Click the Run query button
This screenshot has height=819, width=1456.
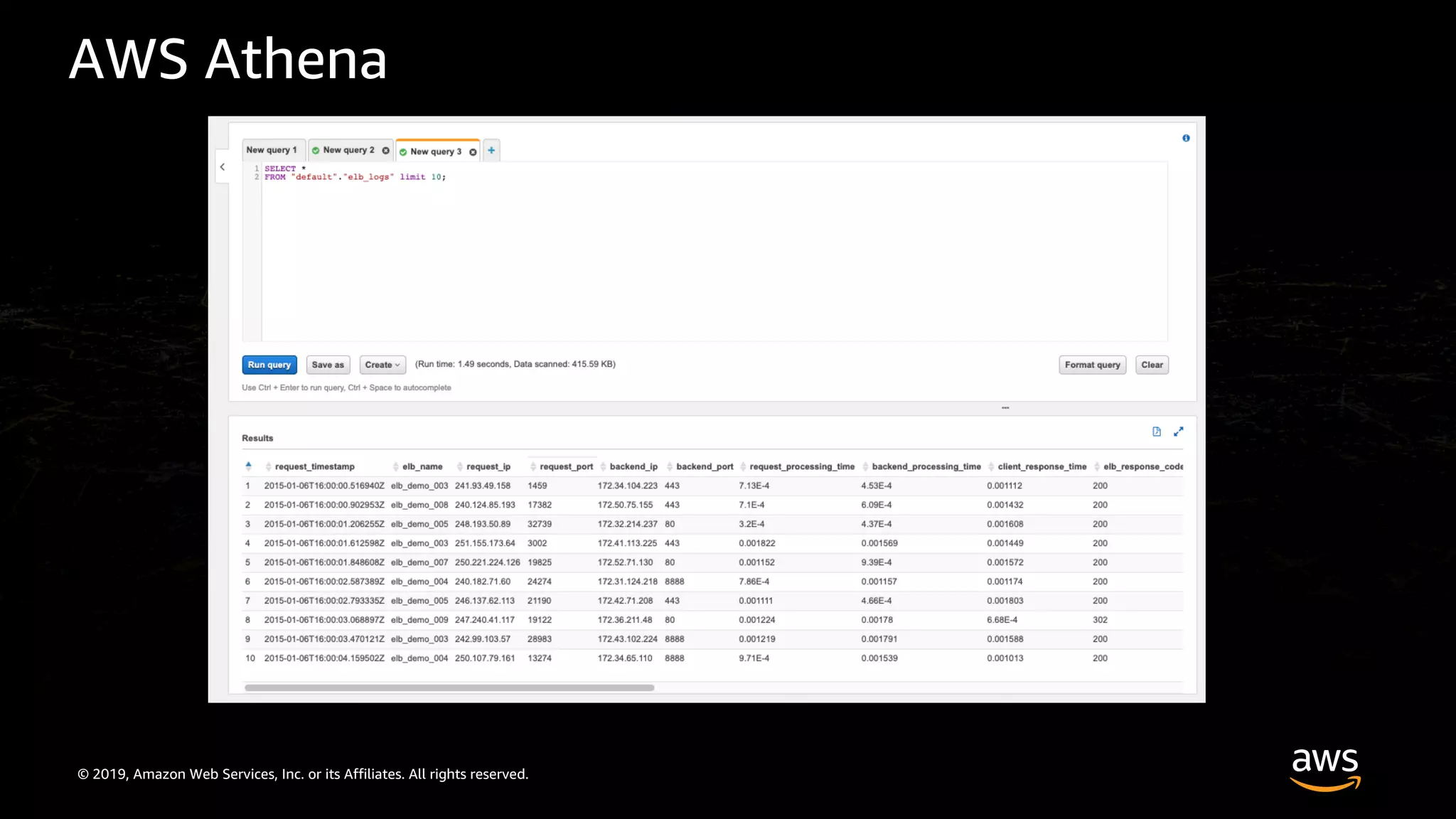269,365
